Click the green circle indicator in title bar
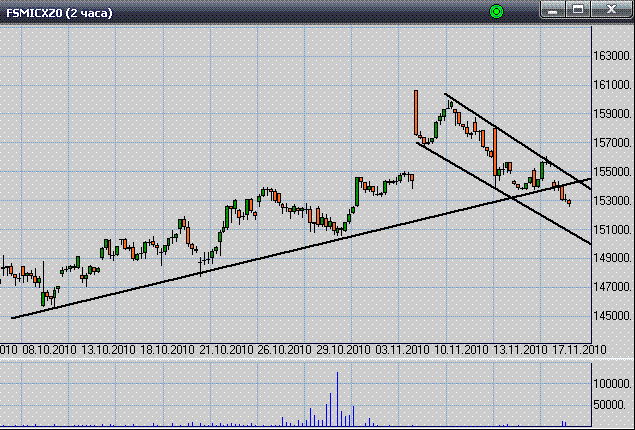This screenshot has width=635, height=430. click(496, 12)
